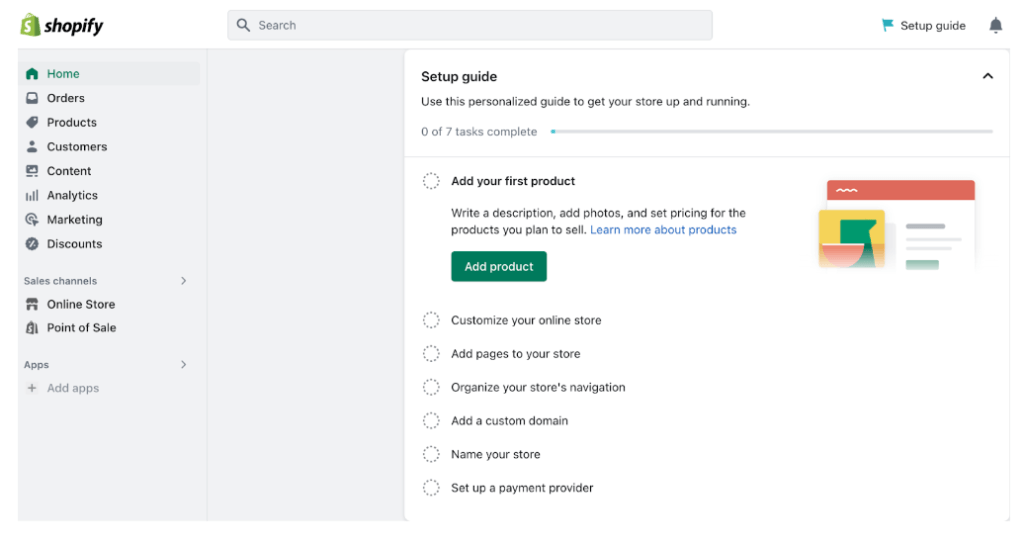Expand Set up a payment provider task
Image resolution: width=1024 pixels, height=545 pixels.
pyautogui.click(x=522, y=488)
